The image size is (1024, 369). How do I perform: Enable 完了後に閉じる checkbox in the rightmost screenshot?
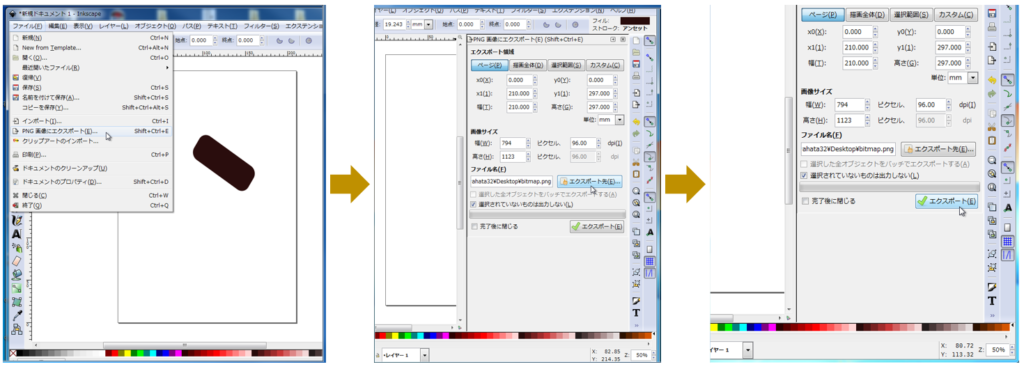click(805, 201)
